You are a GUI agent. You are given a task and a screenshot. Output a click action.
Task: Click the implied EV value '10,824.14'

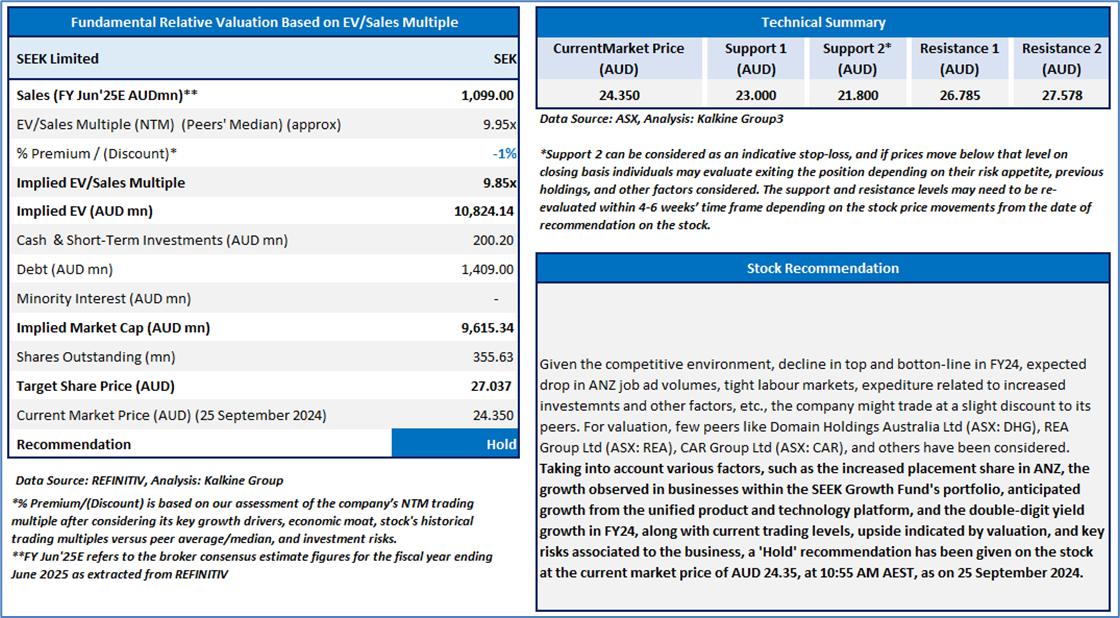pos(486,211)
